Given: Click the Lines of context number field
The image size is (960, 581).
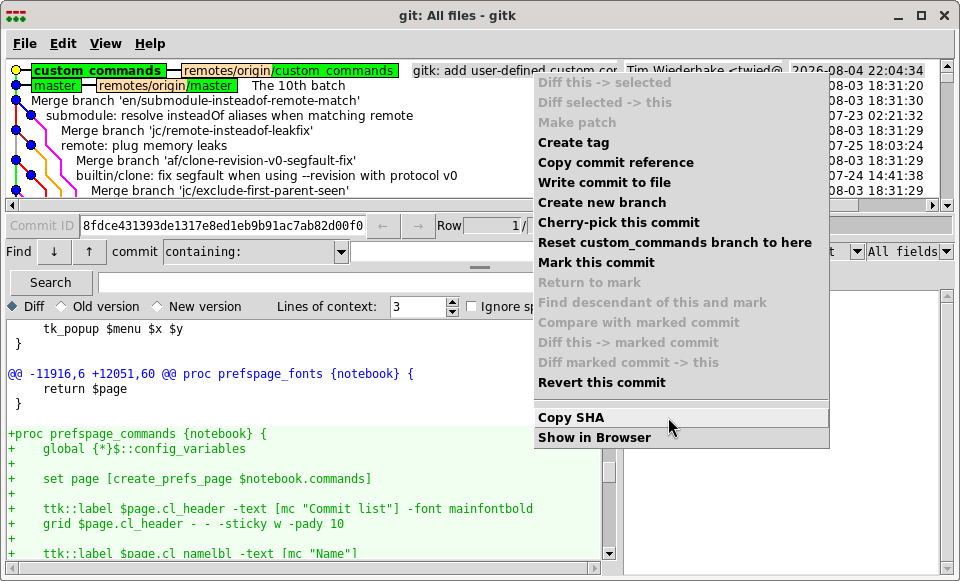Looking at the screenshot, I should (418, 307).
